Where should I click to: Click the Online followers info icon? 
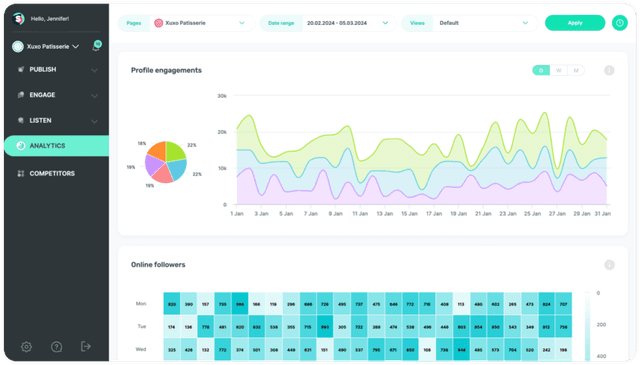pyautogui.click(x=609, y=265)
